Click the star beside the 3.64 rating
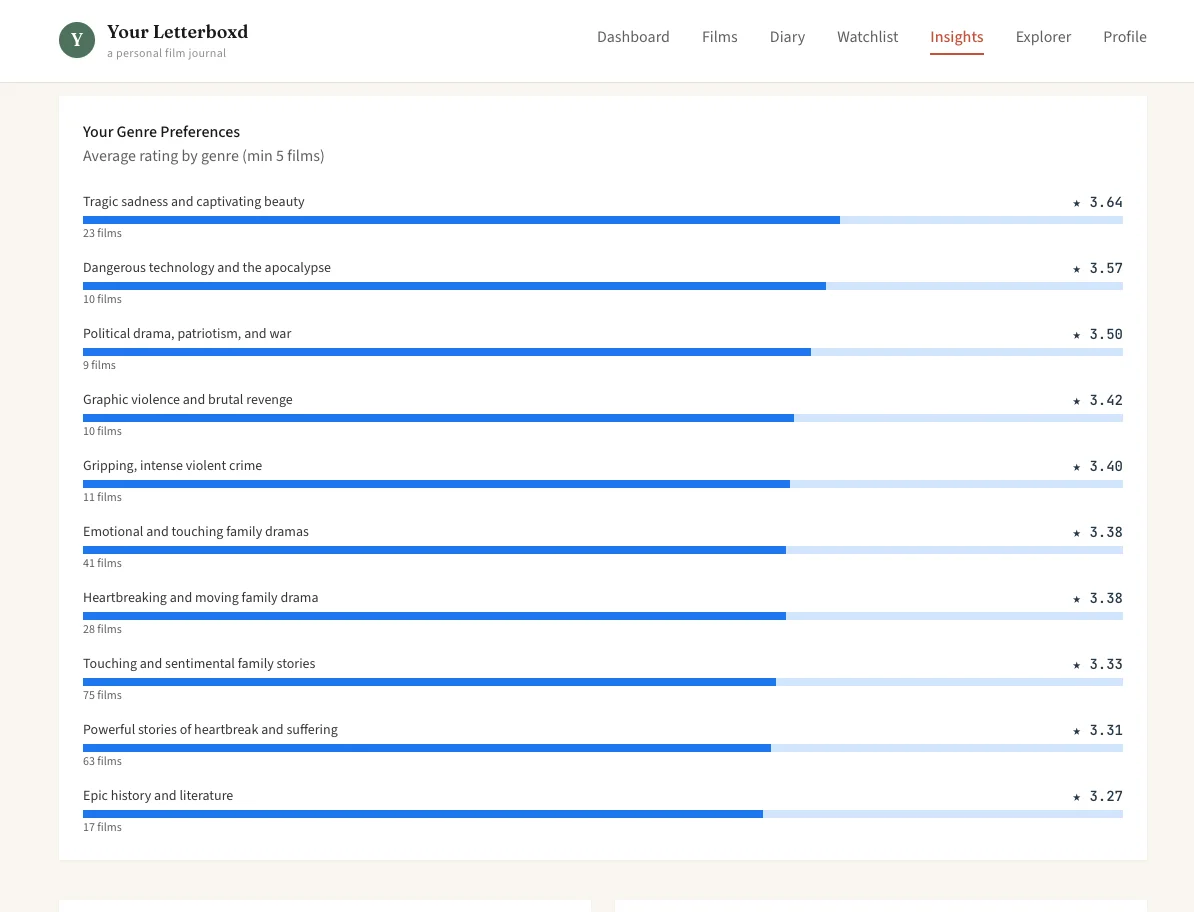 (x=1077, y=203)
